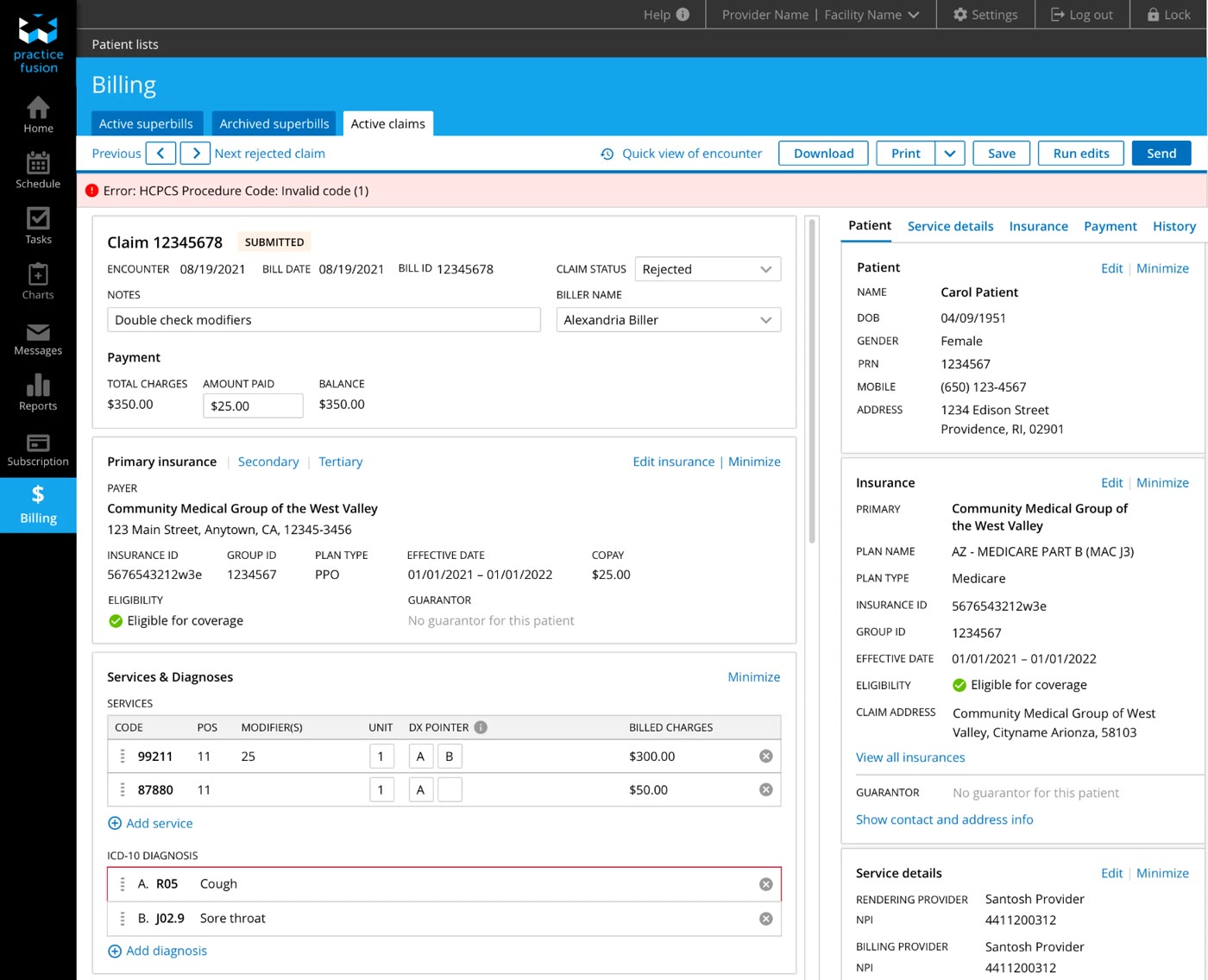Click Secondary insurance tab

(x=268, y=462)
